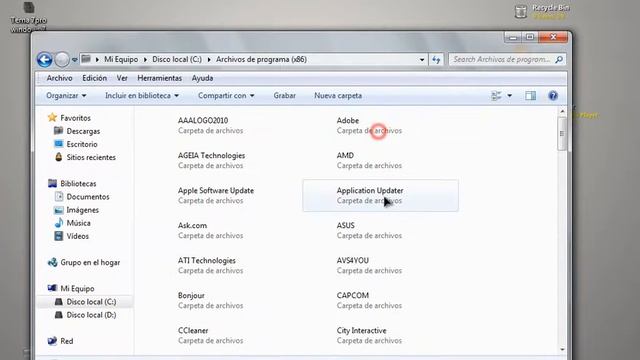Click Disco local (C:) breadcrumb in address bar
Viewport: 640px width, 360px height.
[x=177, y=60]
